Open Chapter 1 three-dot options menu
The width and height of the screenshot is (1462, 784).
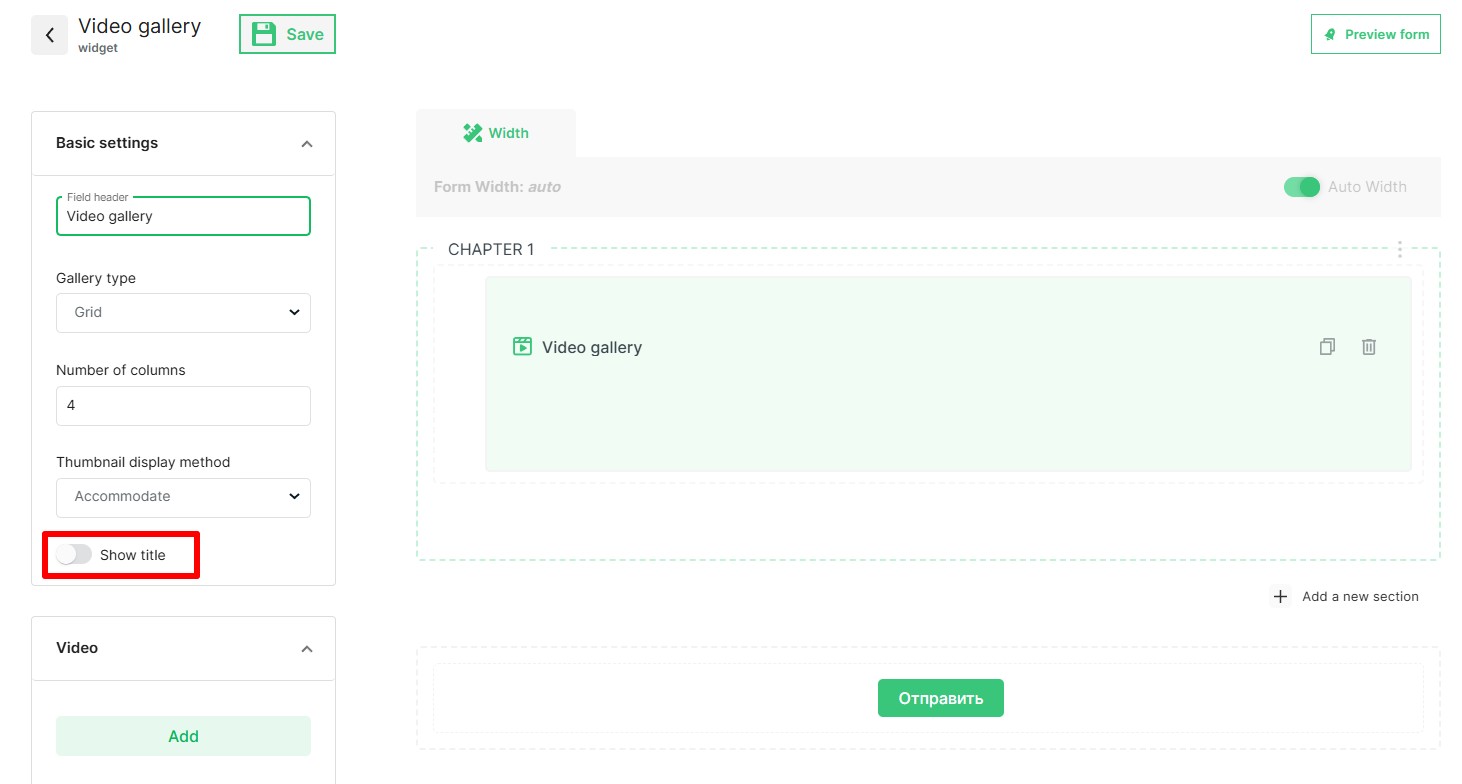[1400, 249]
